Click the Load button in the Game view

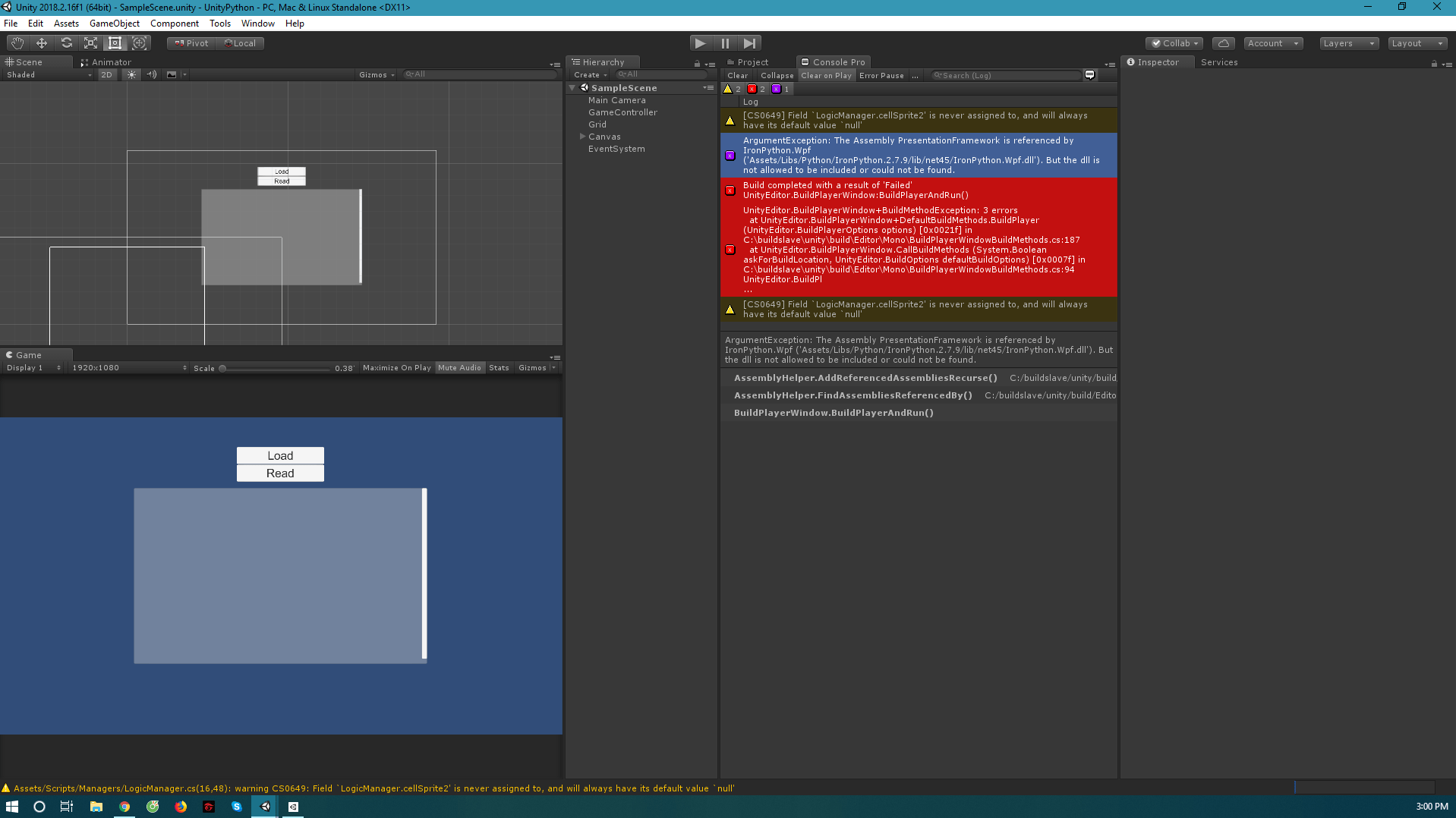tap(280, 455)
